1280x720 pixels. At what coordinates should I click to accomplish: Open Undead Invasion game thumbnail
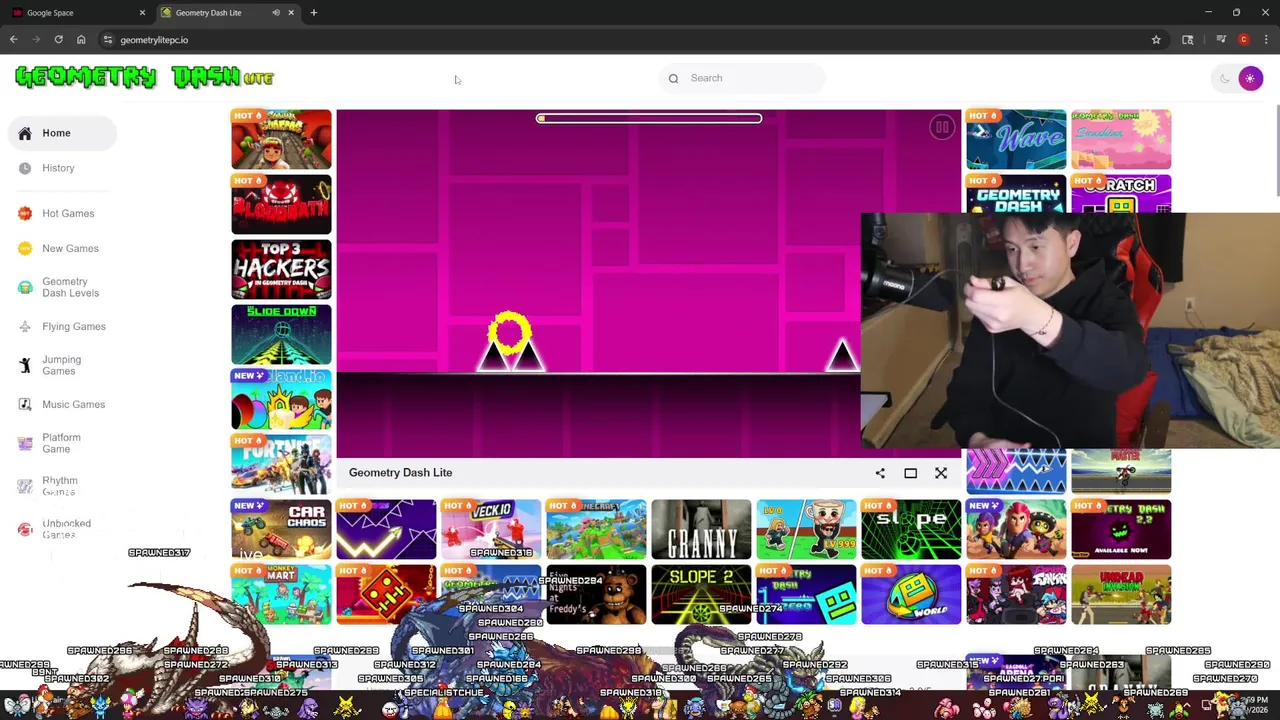click(x=1121, y=594)
